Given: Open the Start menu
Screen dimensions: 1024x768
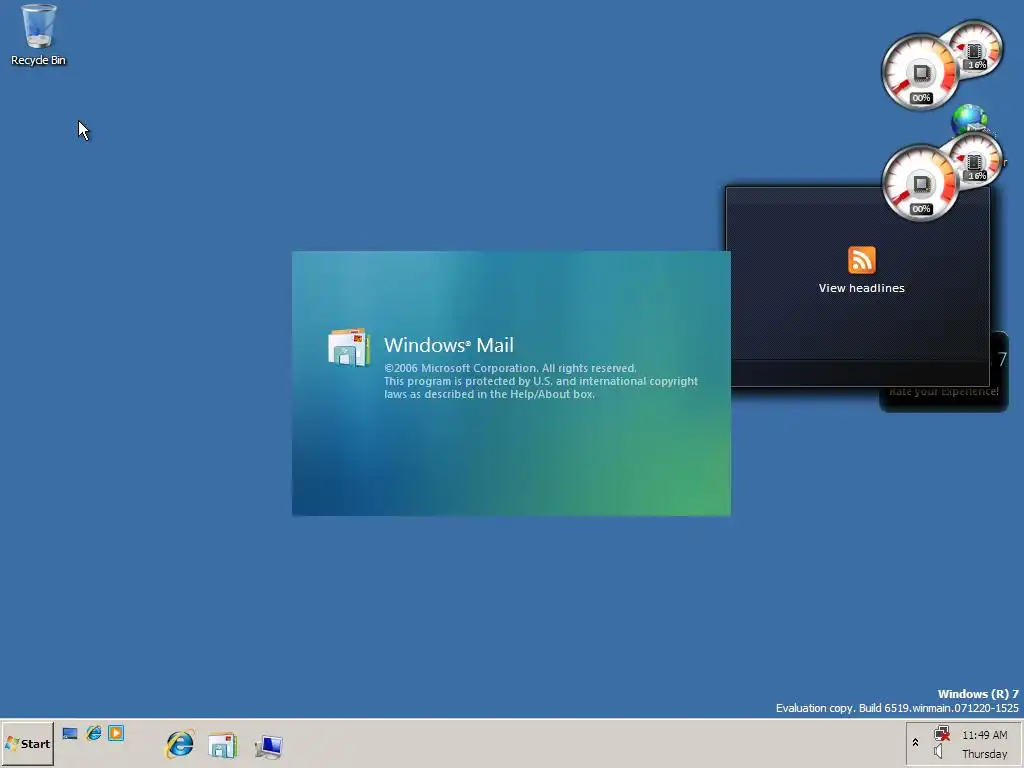Looking at the screenshot, I should (x=27, y=744).
